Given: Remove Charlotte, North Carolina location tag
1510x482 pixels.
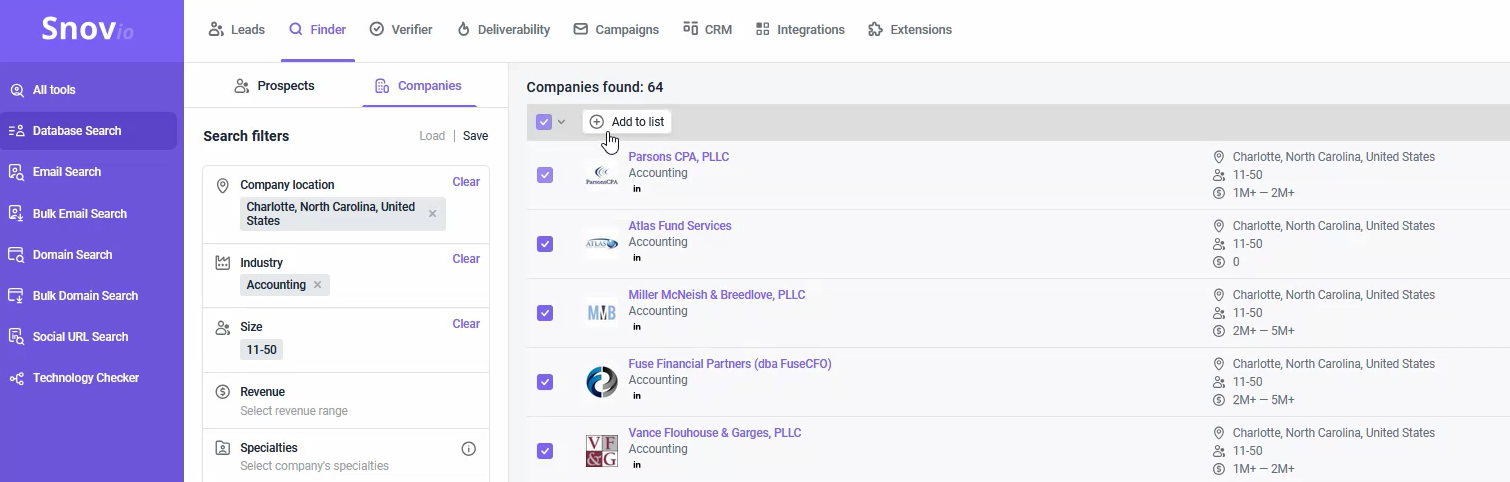Looking at the screenshot, I should (x=432, y=214).
